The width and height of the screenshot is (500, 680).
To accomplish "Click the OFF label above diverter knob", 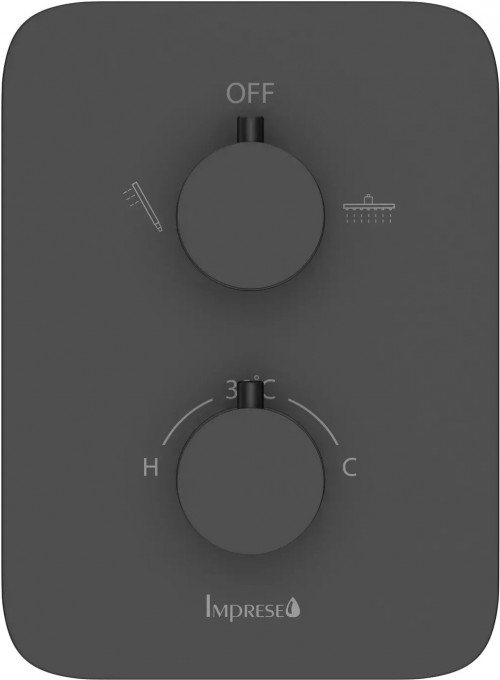I will point(250,94).
